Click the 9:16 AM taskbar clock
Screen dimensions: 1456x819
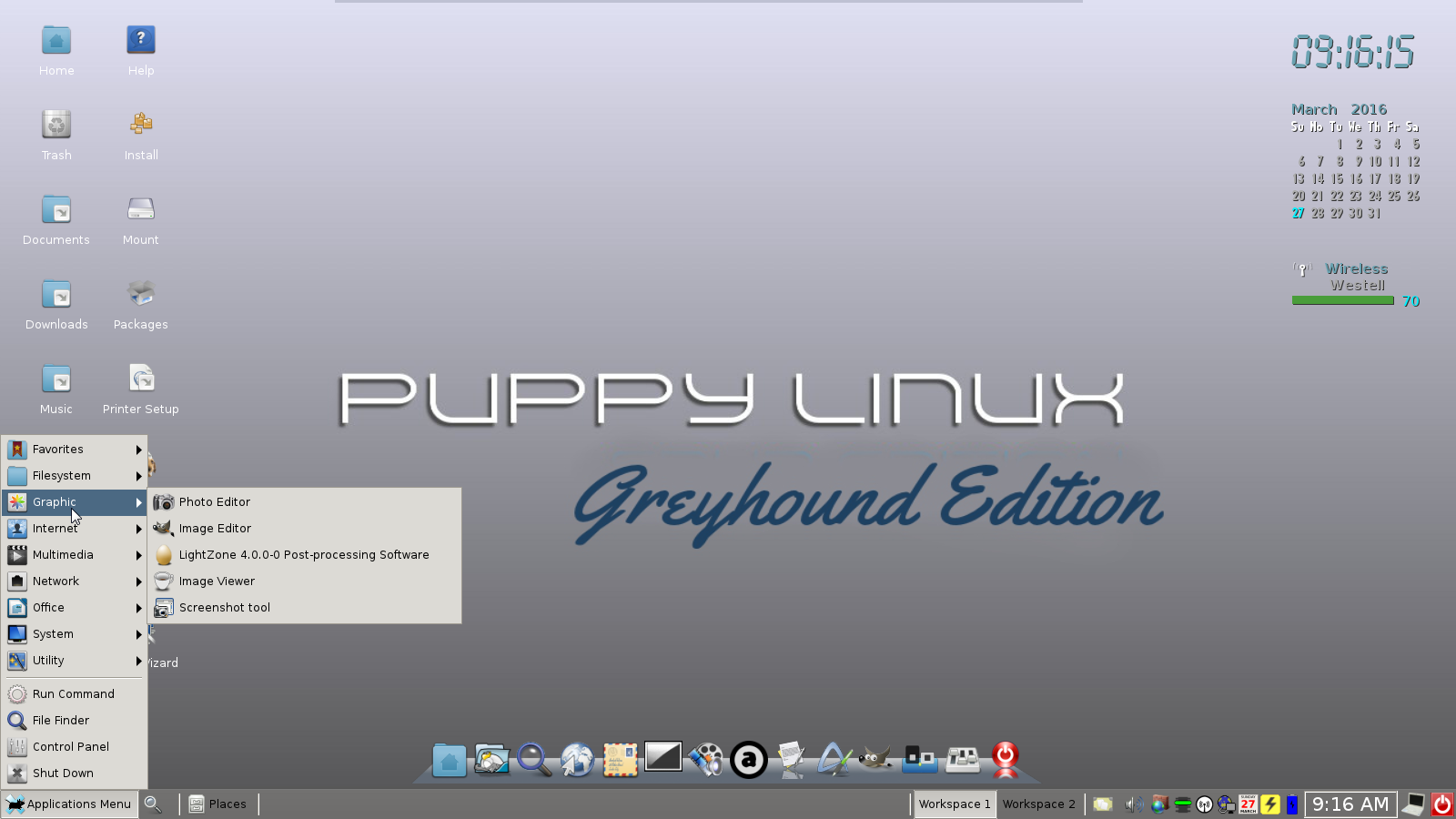pyautogui.click(x=1350, y=804)
